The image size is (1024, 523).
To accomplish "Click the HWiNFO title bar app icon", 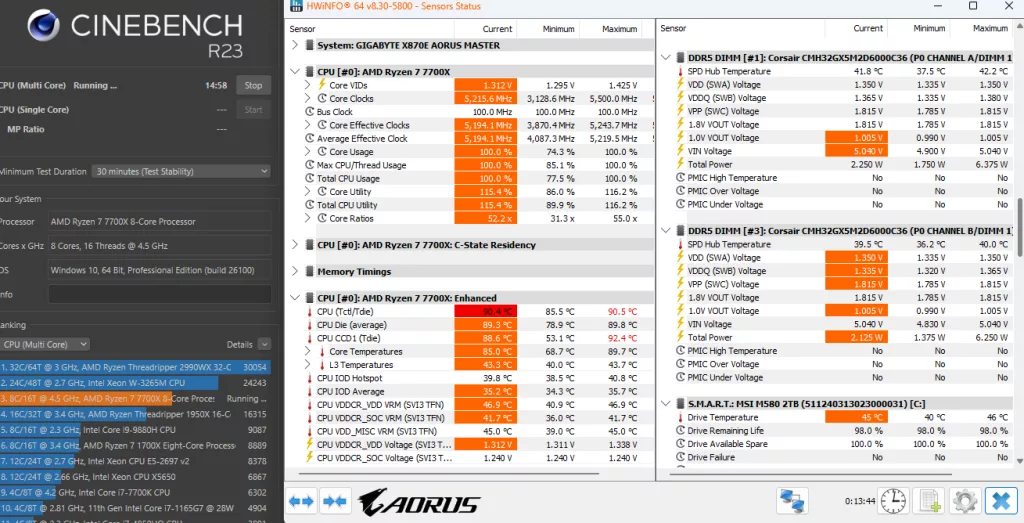I will pyautogui.click(x=296, y=6).
